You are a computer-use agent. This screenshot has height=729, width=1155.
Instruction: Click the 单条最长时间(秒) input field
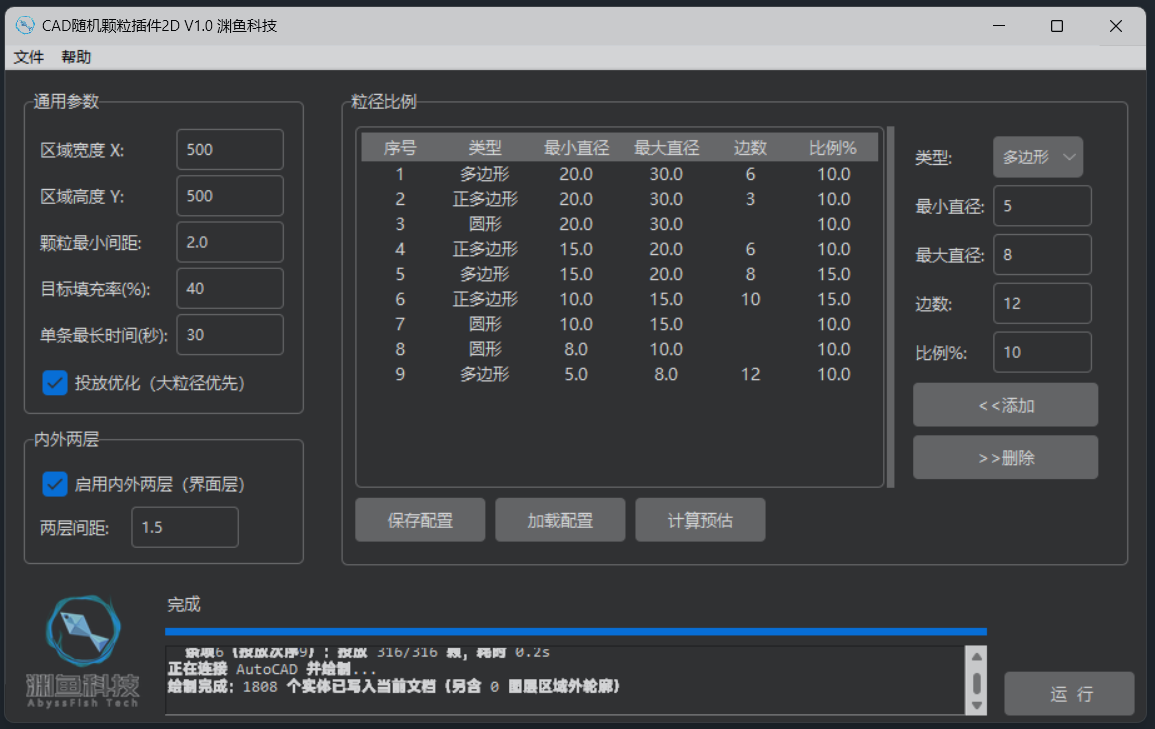point(230,335)
